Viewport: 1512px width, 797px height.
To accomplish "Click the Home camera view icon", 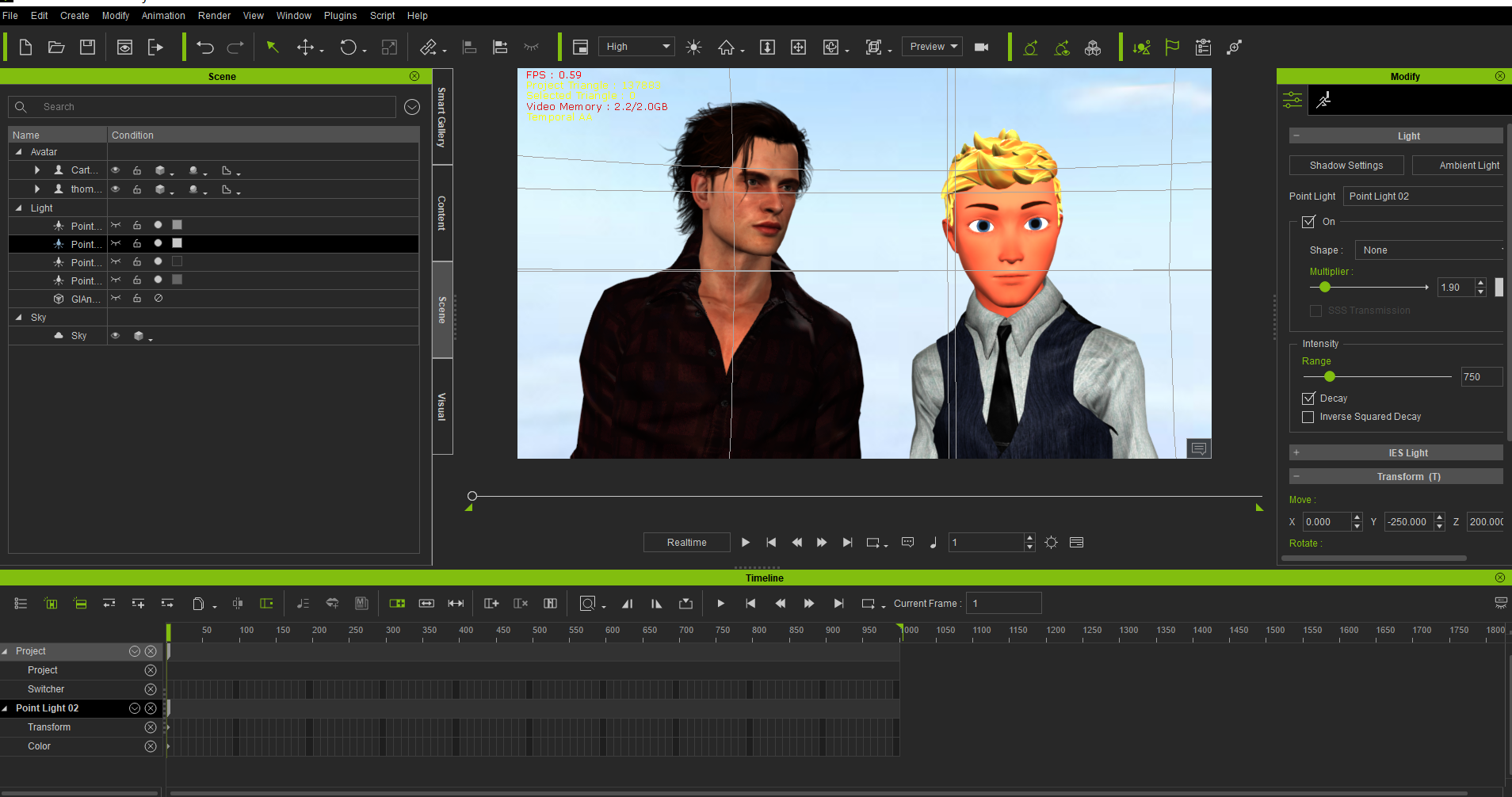I will click(x=726, y=48).
